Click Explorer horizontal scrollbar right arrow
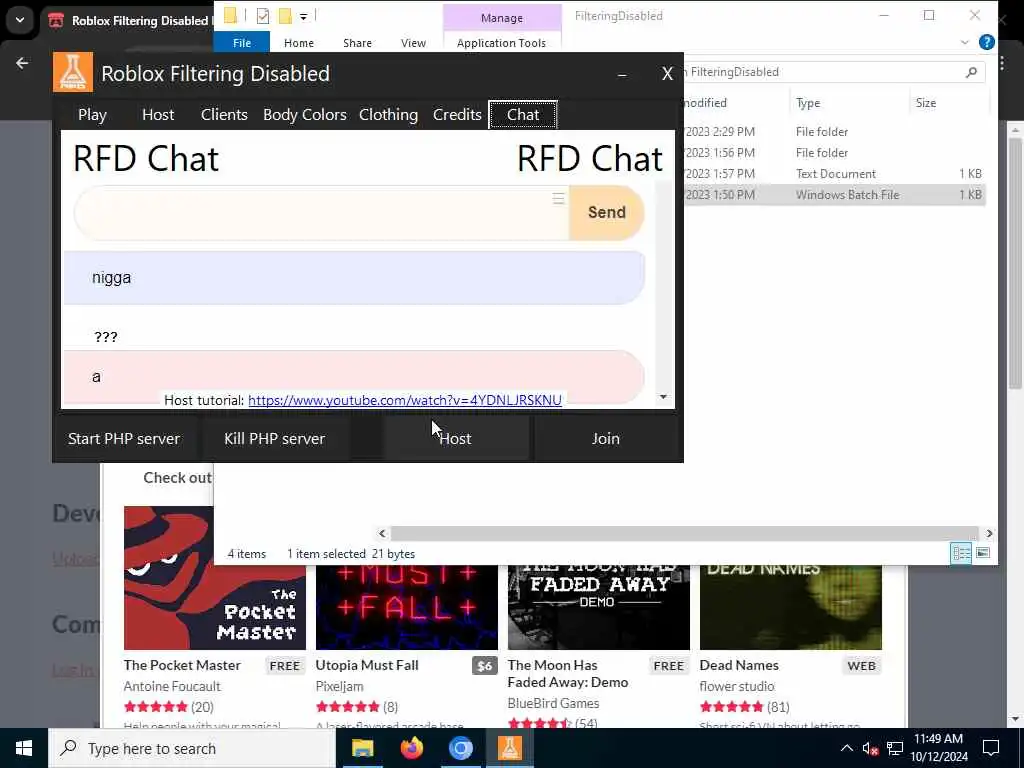 [989, 534]
